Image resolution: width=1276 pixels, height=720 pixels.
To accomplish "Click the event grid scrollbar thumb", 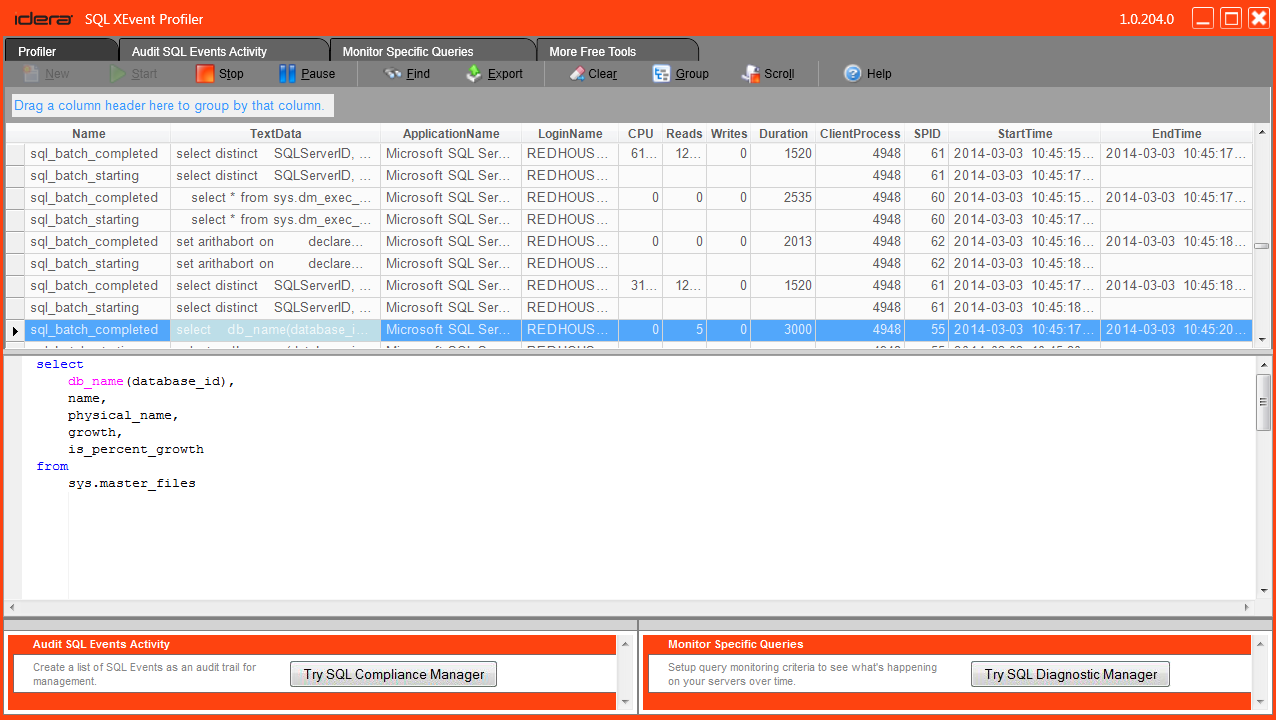I will coord(1262,245).
